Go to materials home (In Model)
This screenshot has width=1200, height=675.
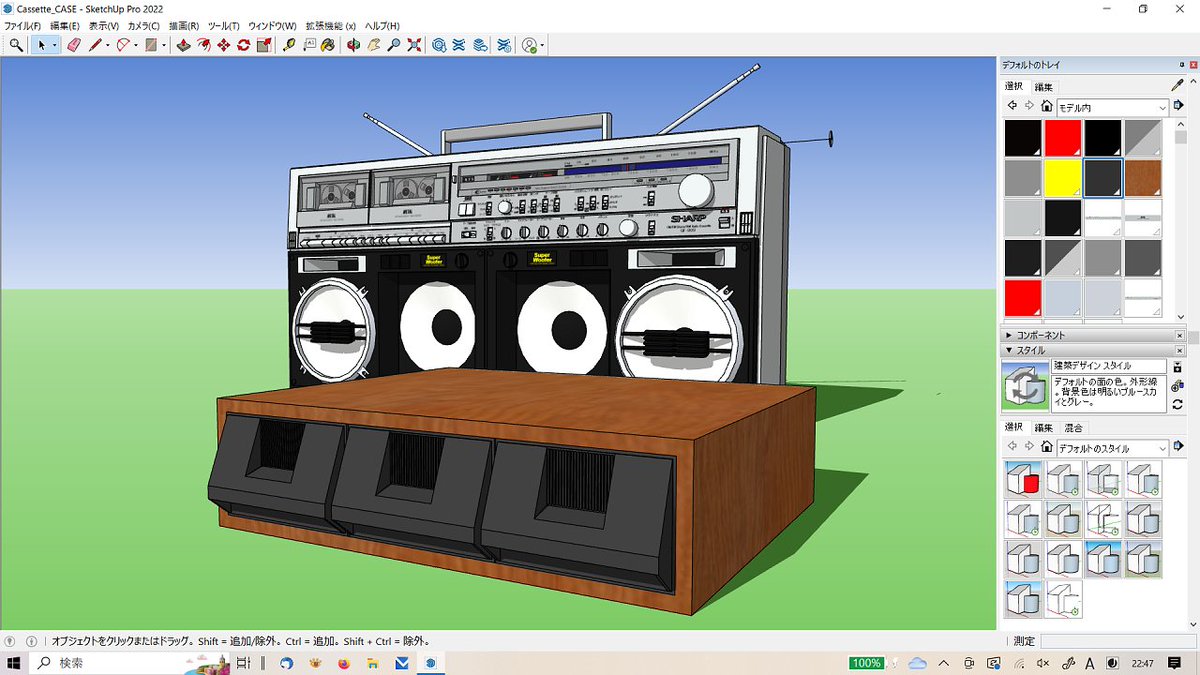coord(1046,106)
